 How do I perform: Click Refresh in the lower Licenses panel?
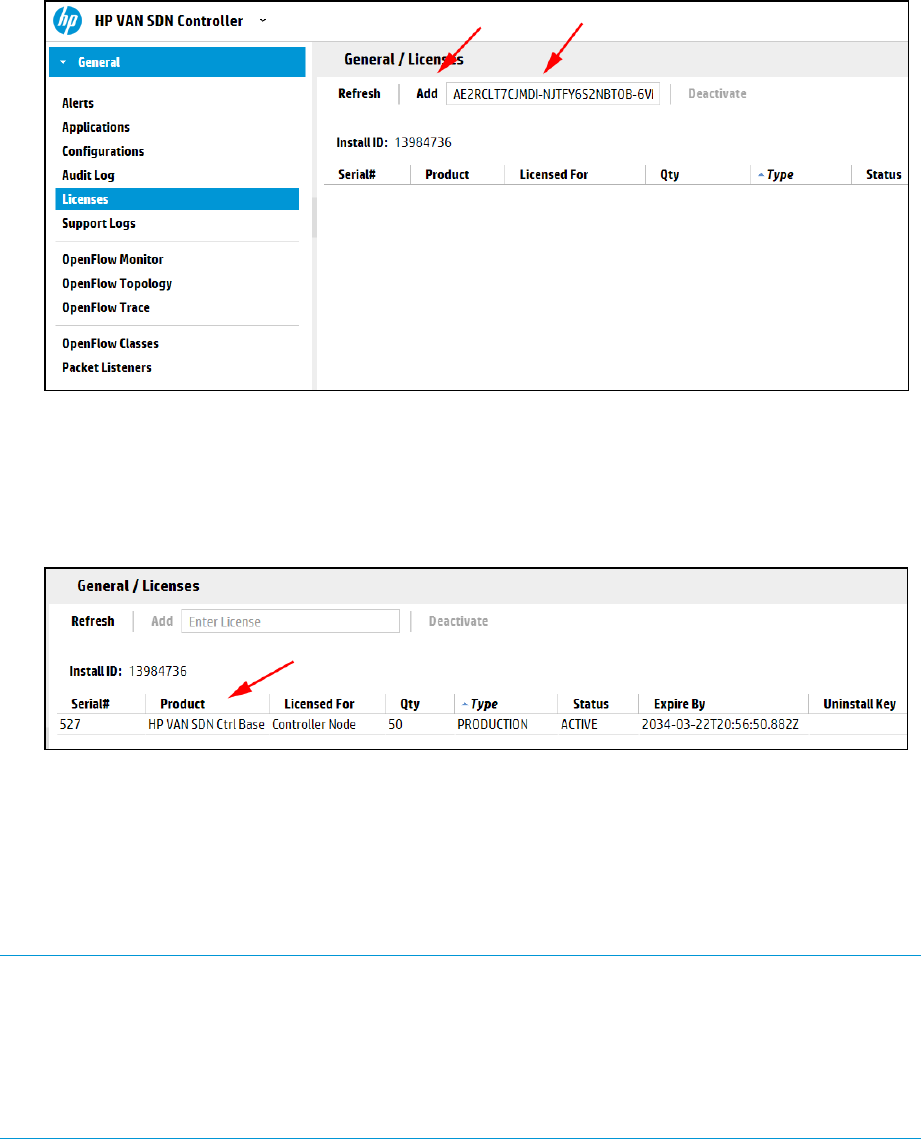tap(93, 621)
